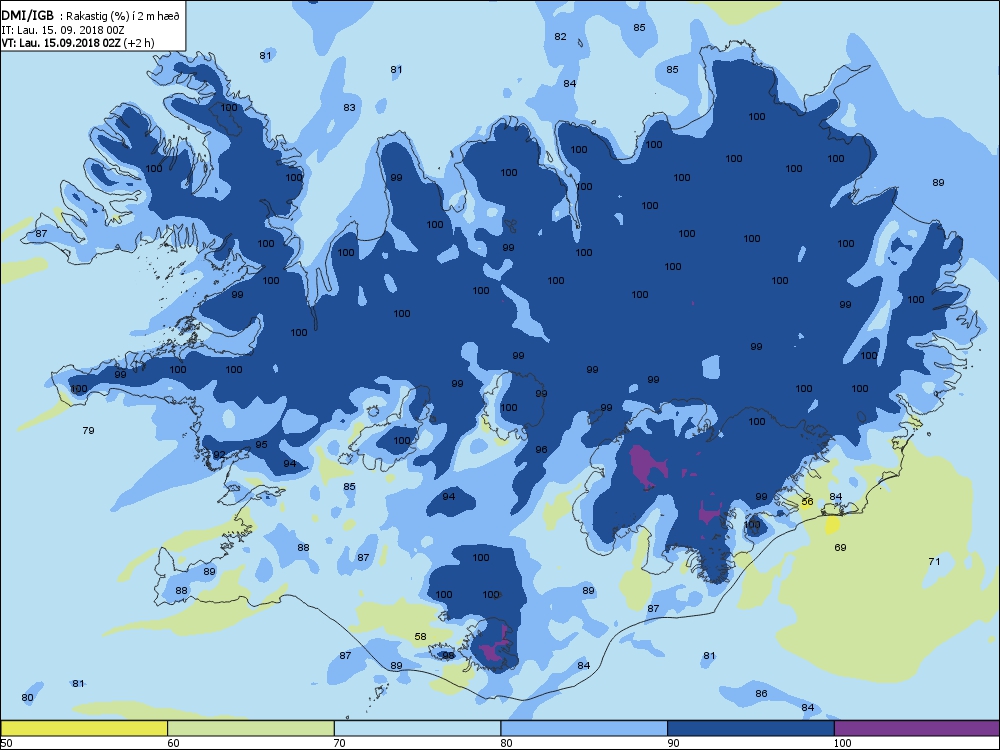Screen dimensions: 1000x750
Task: Click the humidity value '95' on the map
Action: (x=261, y=445)
